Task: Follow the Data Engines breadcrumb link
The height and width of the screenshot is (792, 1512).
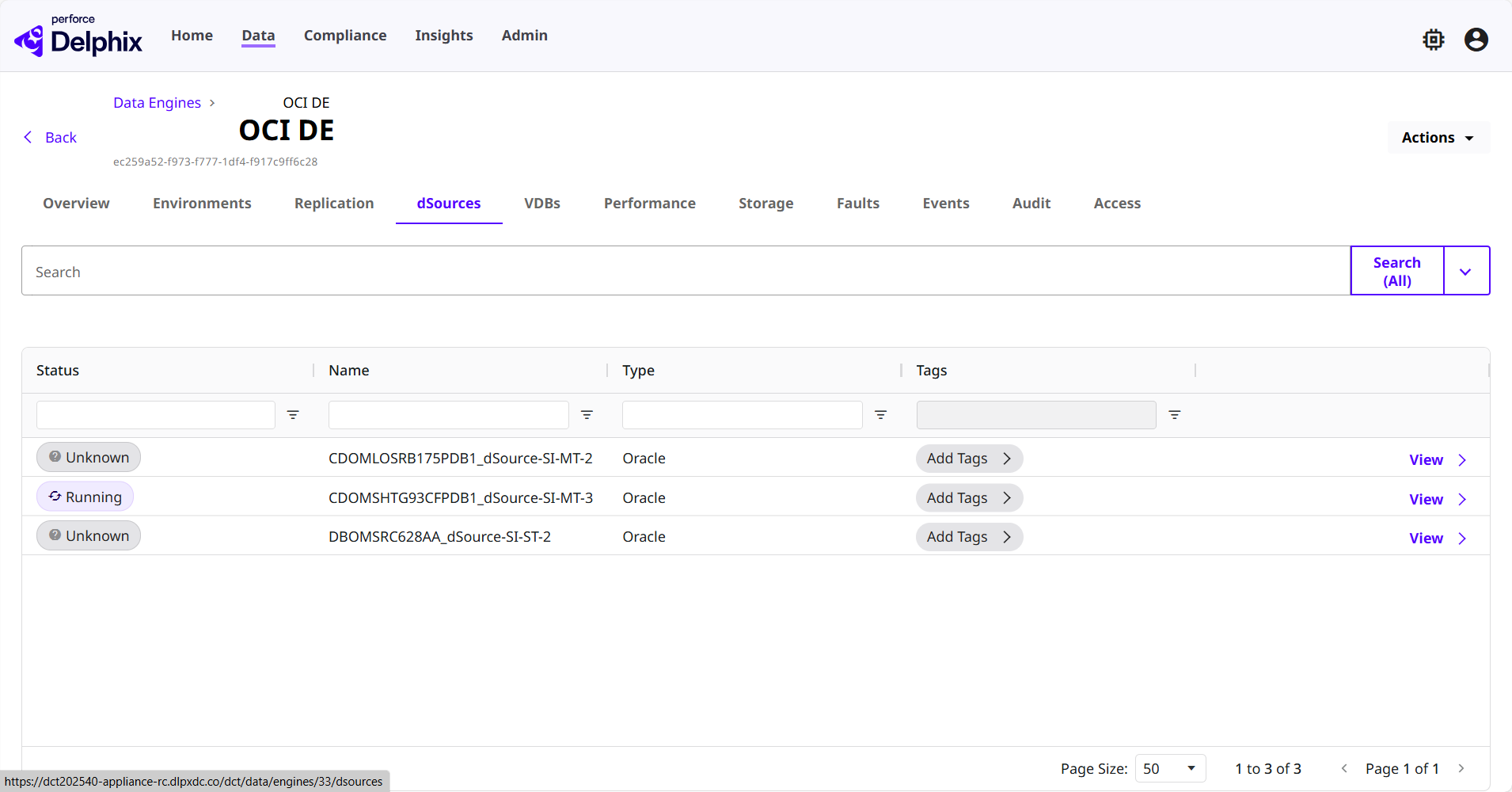Action: (157, 103)
